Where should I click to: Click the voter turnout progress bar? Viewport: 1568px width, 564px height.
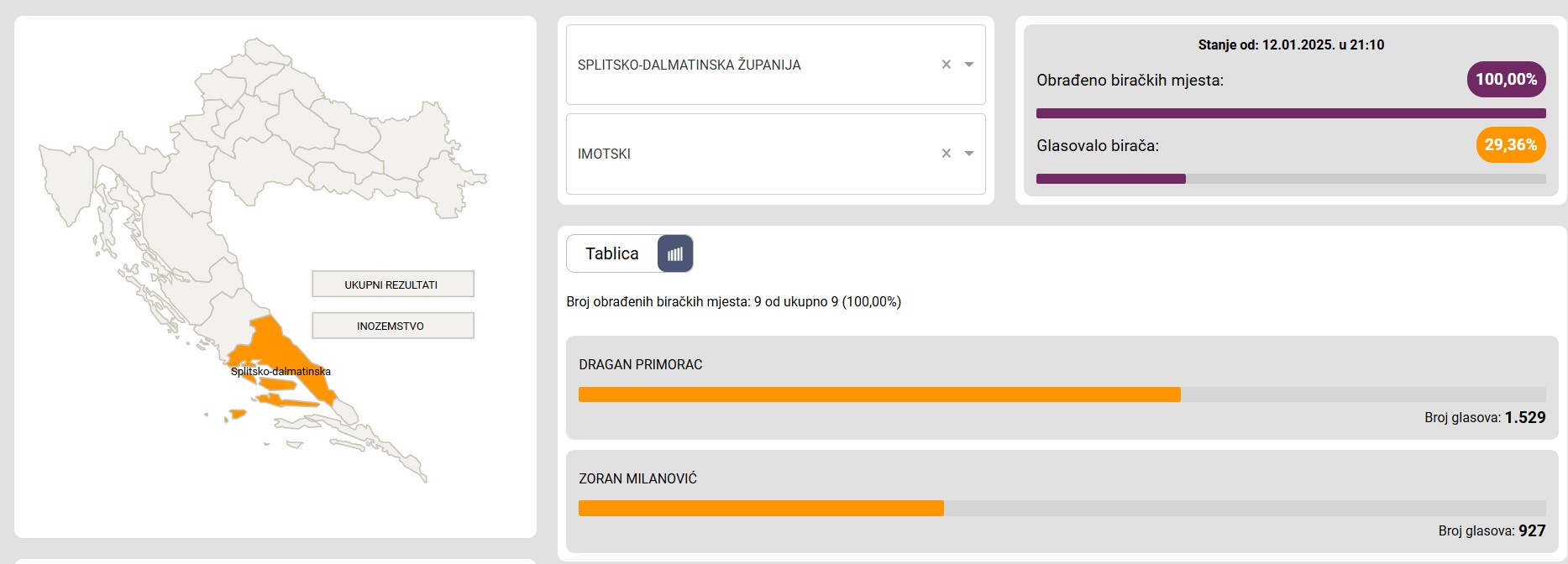[1291, 179]
